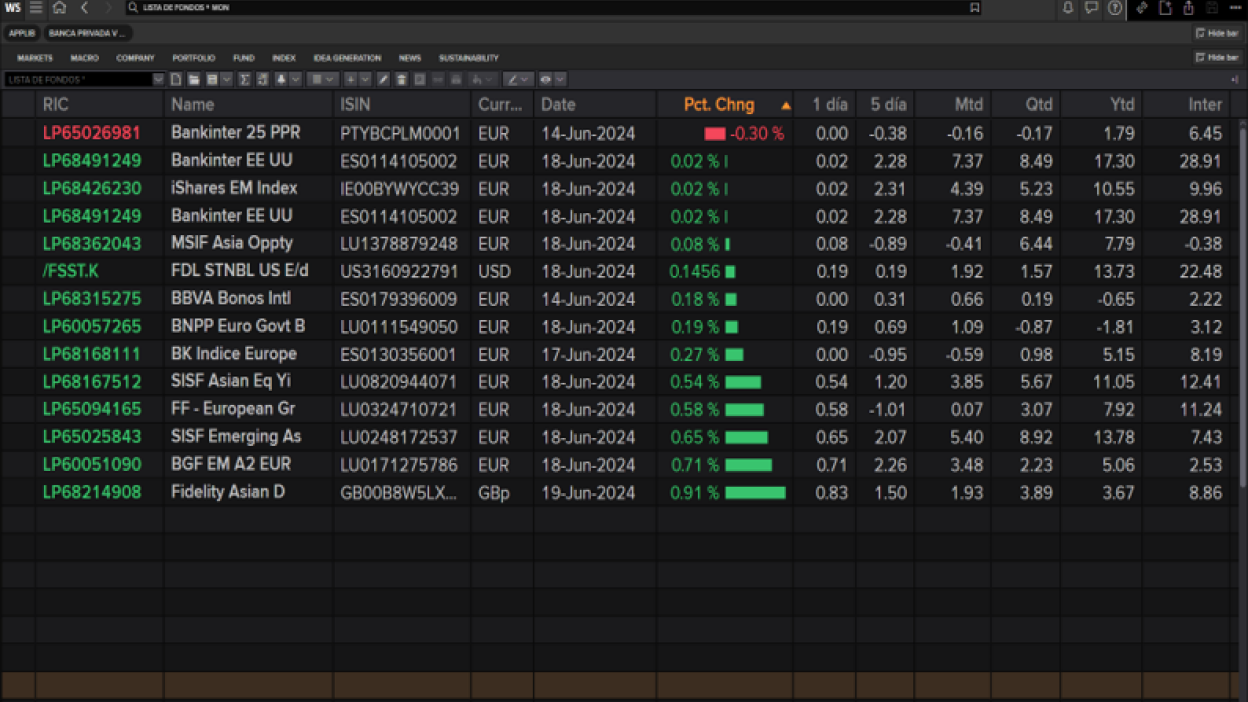This screenshot has height=702, width=1248.
Task: Expand the add (plus) dropdown arrow
Action: click(365, 79)
